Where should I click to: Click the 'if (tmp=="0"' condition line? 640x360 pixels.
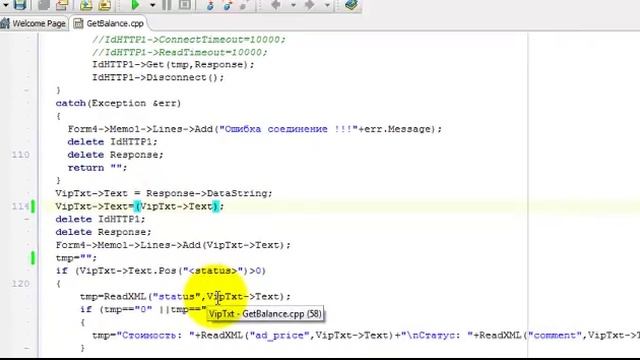[143, 309]
